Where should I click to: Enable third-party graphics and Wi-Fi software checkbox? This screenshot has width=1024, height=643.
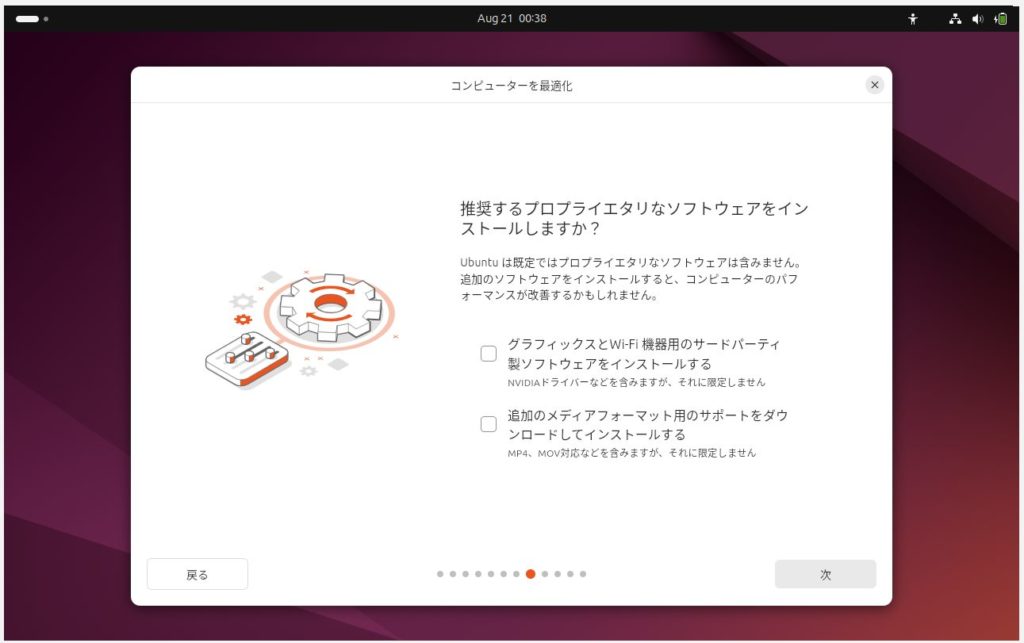click(x=488, y=354)
